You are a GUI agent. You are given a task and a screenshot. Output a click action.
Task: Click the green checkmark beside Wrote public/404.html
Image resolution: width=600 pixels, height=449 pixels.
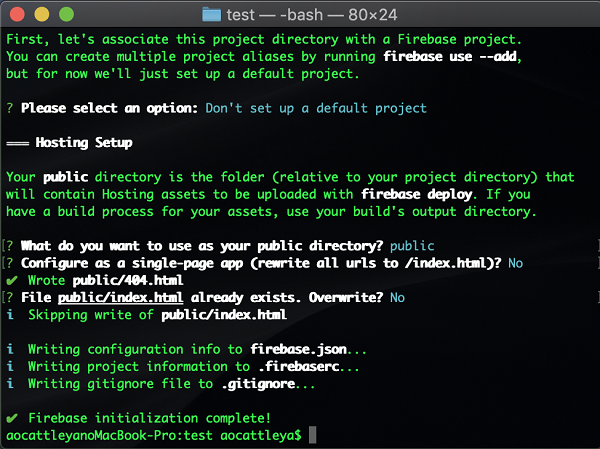tap(10, 280)
